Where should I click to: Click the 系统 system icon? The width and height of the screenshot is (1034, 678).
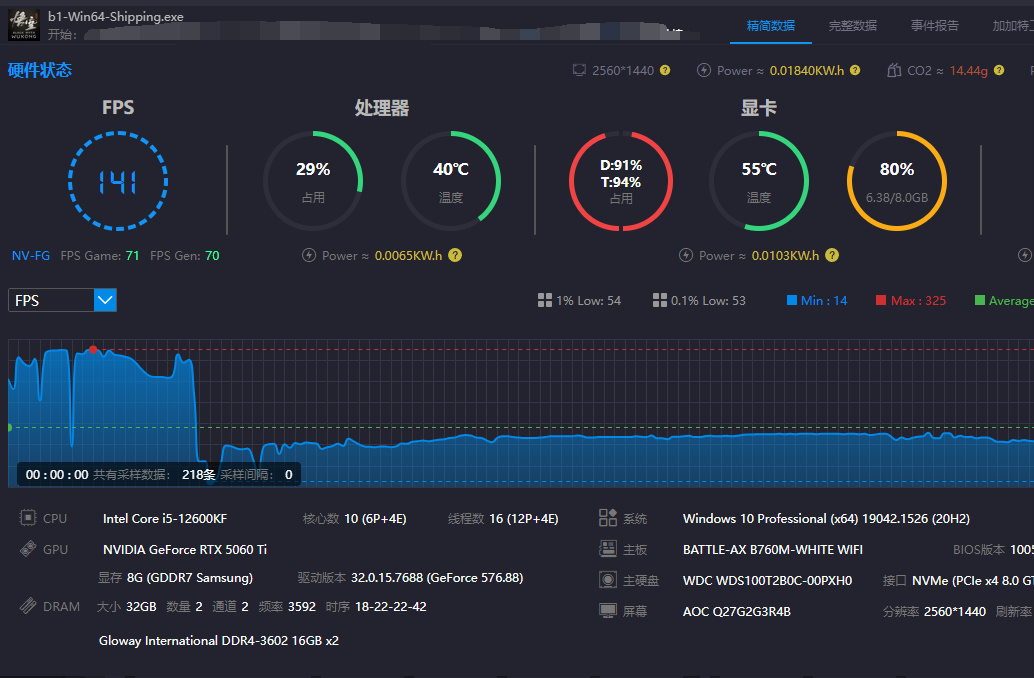tap(607, 518)
